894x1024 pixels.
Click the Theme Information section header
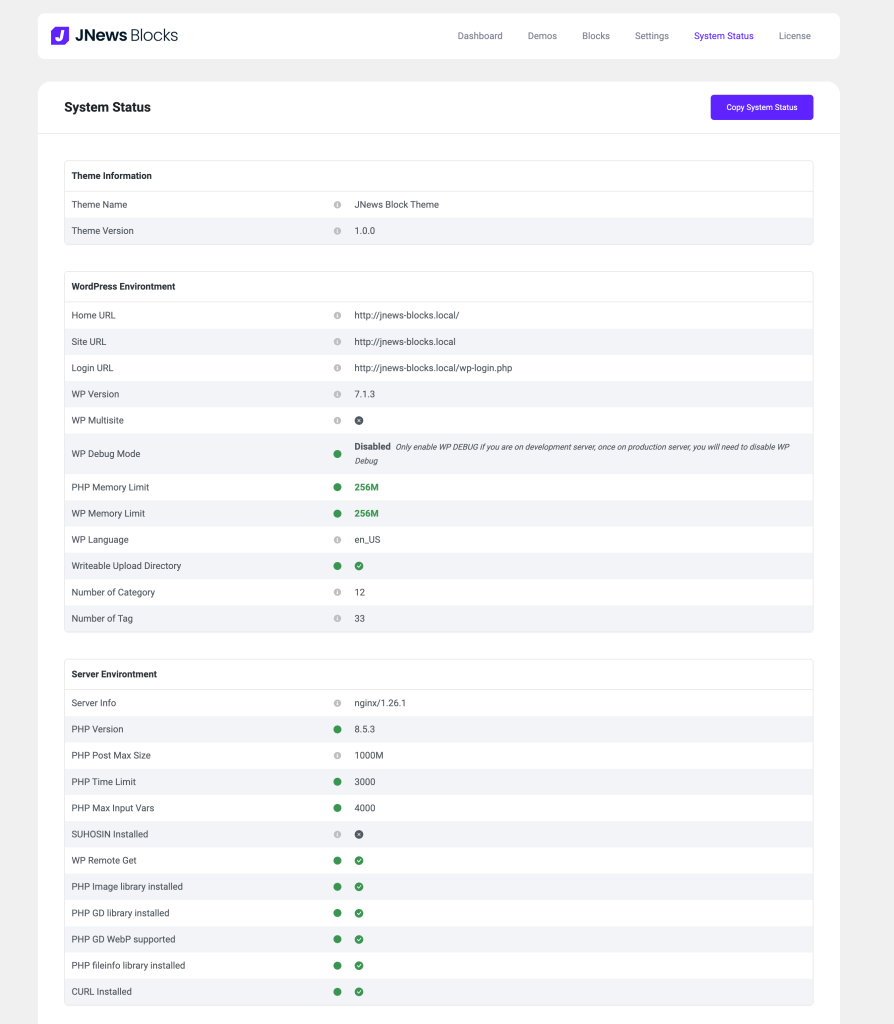point(112,176)
